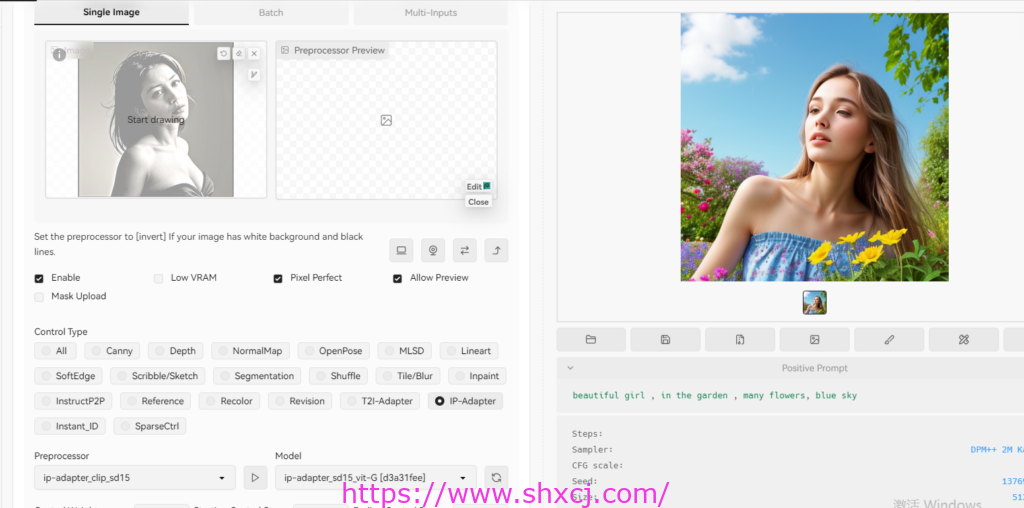This screenshot has width=1024, height=508.
Task: Click the Close button below the preprocessor preview
Action: [478, 202]
